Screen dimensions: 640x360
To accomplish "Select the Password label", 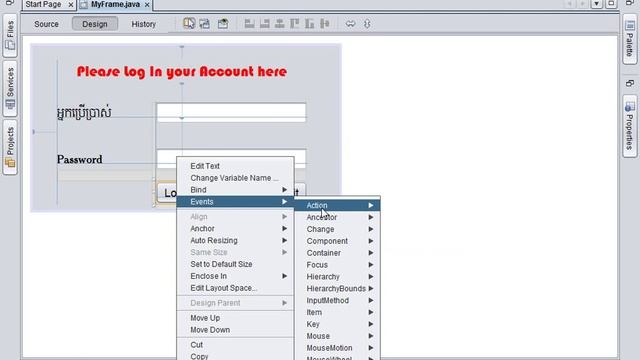I will pyautogui.click(x=80, y=159).
